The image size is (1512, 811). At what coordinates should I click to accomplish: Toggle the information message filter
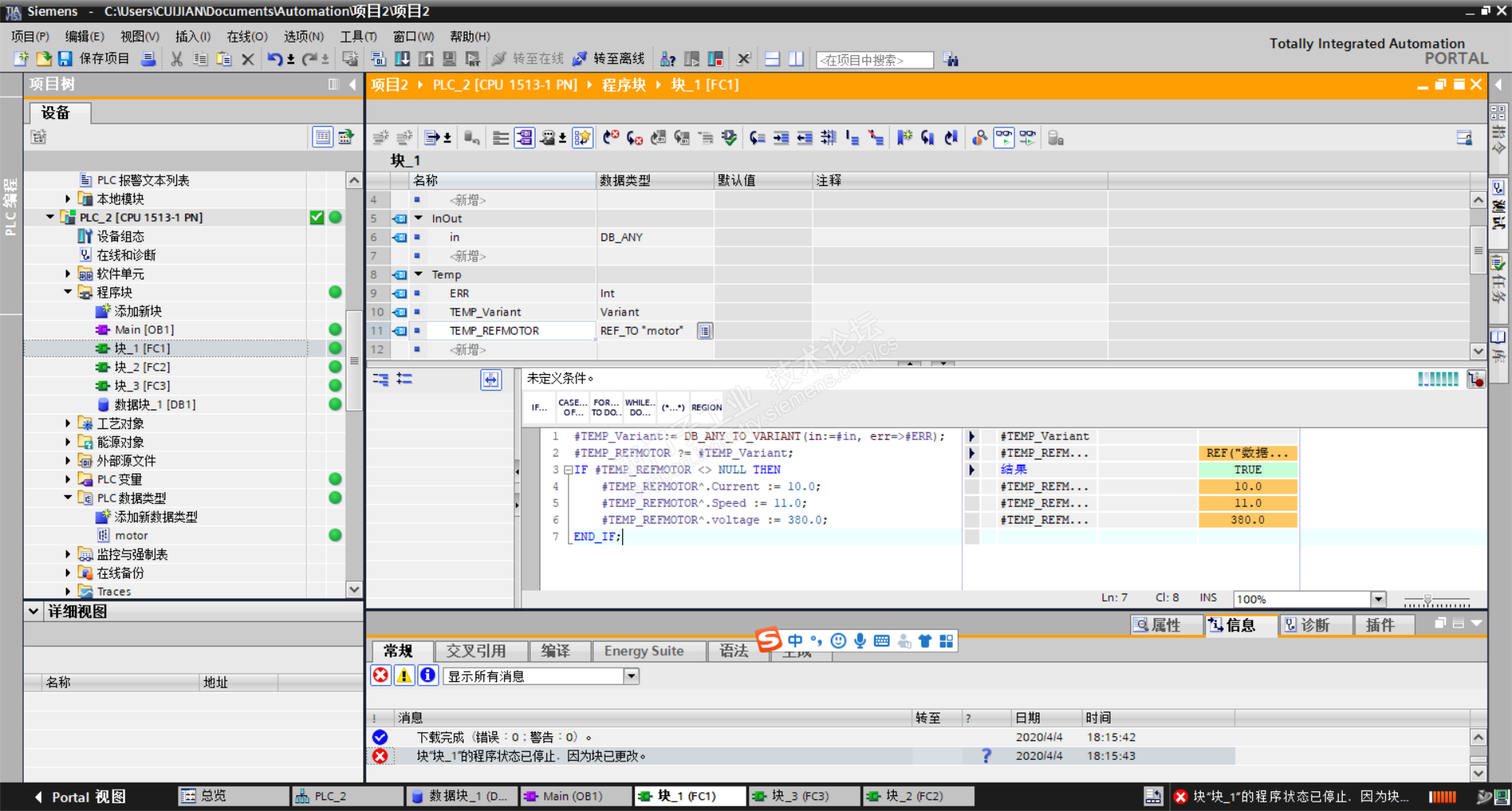point(428,676)
